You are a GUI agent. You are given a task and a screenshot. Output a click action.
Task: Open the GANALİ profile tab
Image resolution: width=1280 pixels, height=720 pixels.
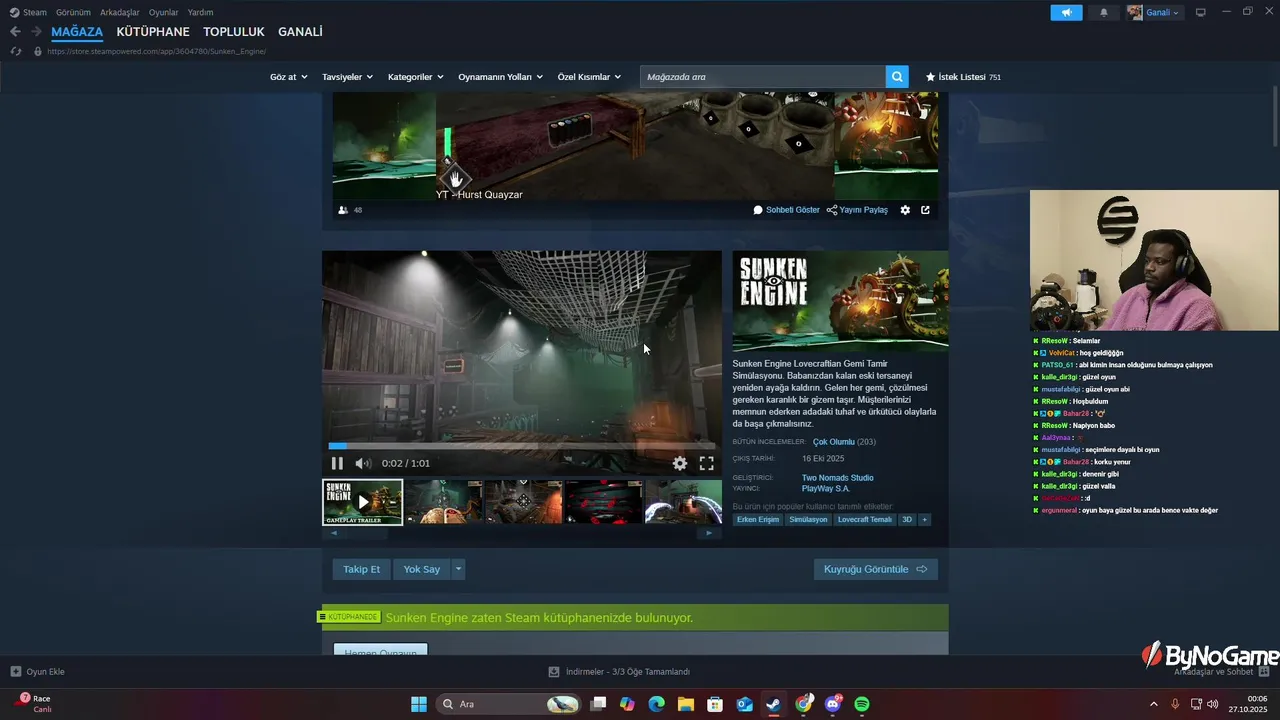(x=300, y=32)
